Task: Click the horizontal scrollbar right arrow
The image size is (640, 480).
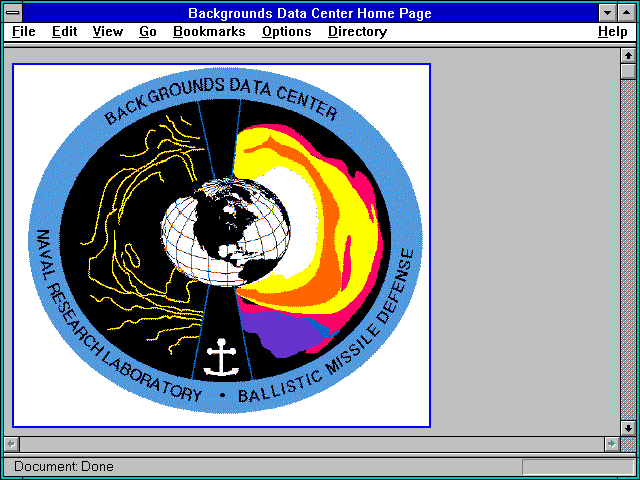Action: point(611,444)
